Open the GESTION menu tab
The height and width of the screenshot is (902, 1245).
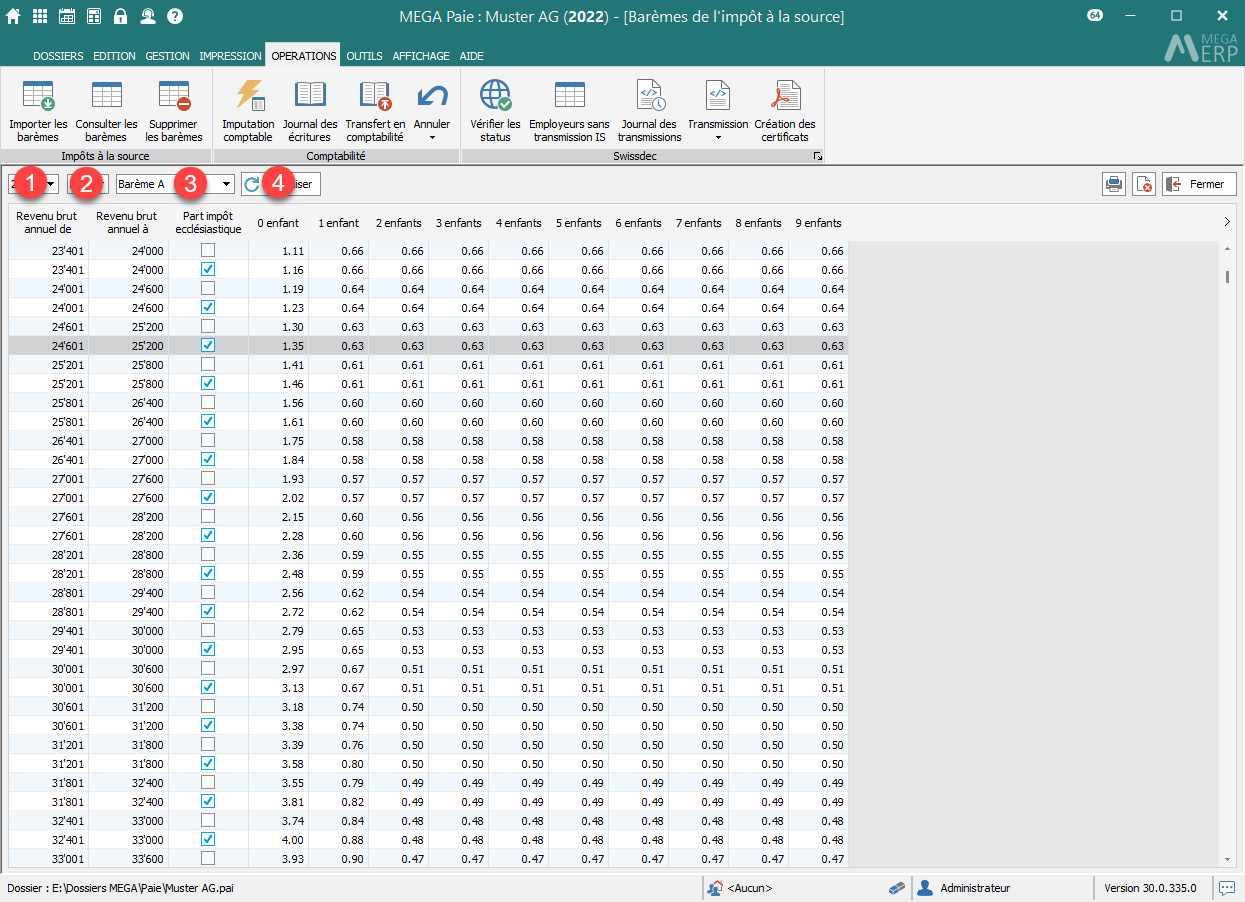pyautogui.click(x=167, y=56)
